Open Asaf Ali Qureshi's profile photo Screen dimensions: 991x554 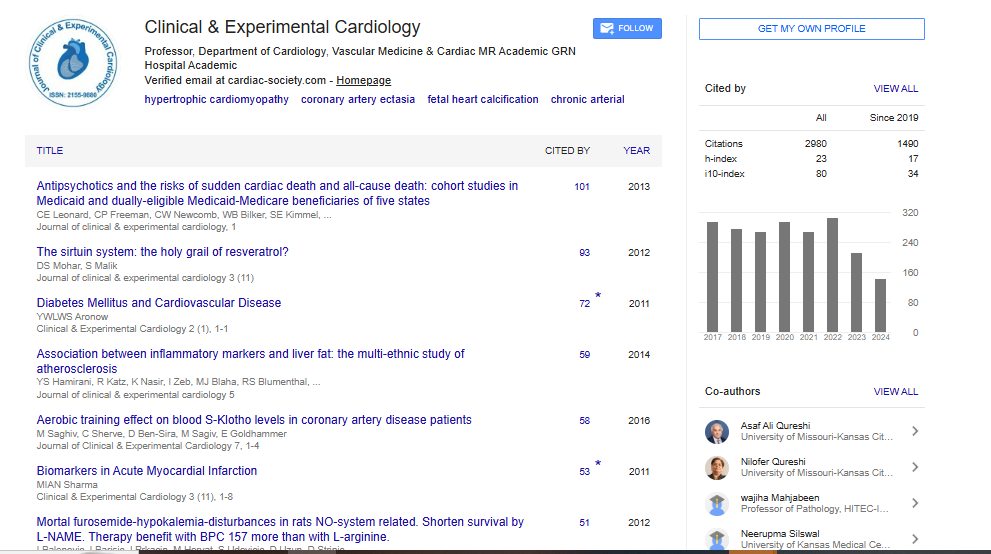point(717,432)
